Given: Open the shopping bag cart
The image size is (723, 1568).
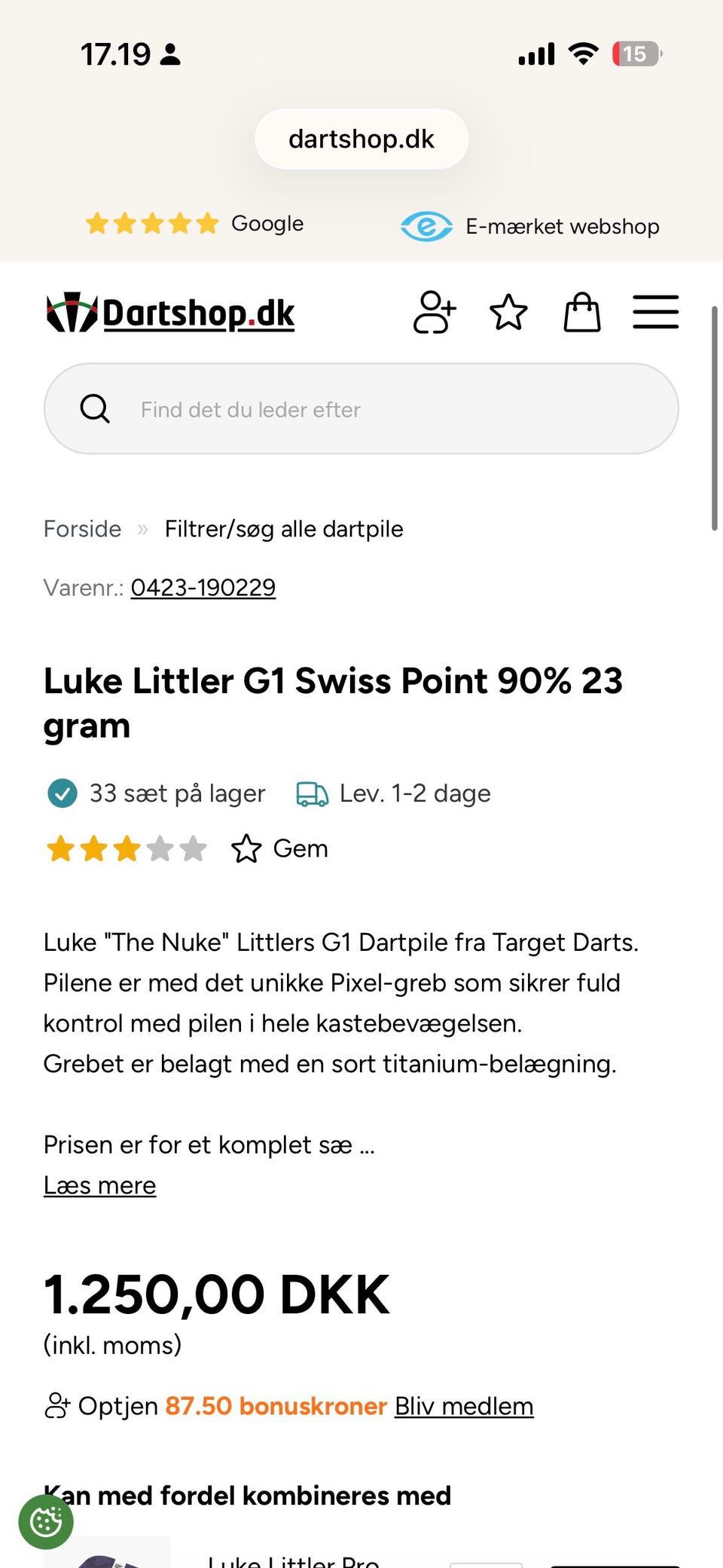Looking at the screenshot, I should click(x=582, y=312).
